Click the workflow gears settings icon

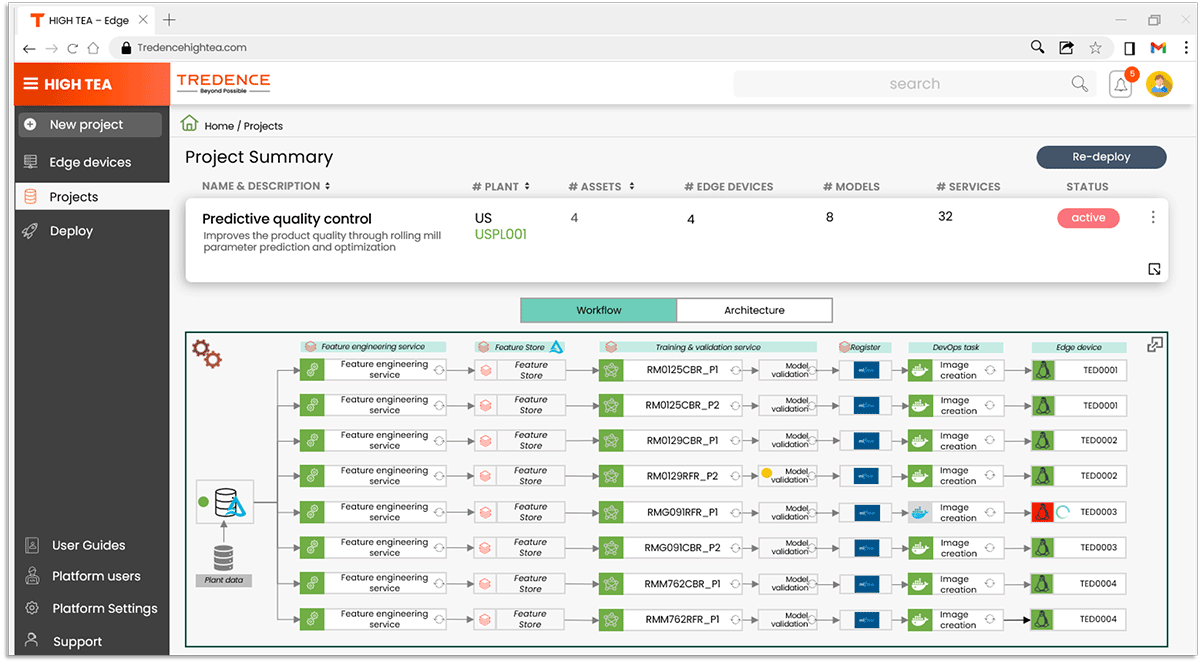tap(206, 353)
